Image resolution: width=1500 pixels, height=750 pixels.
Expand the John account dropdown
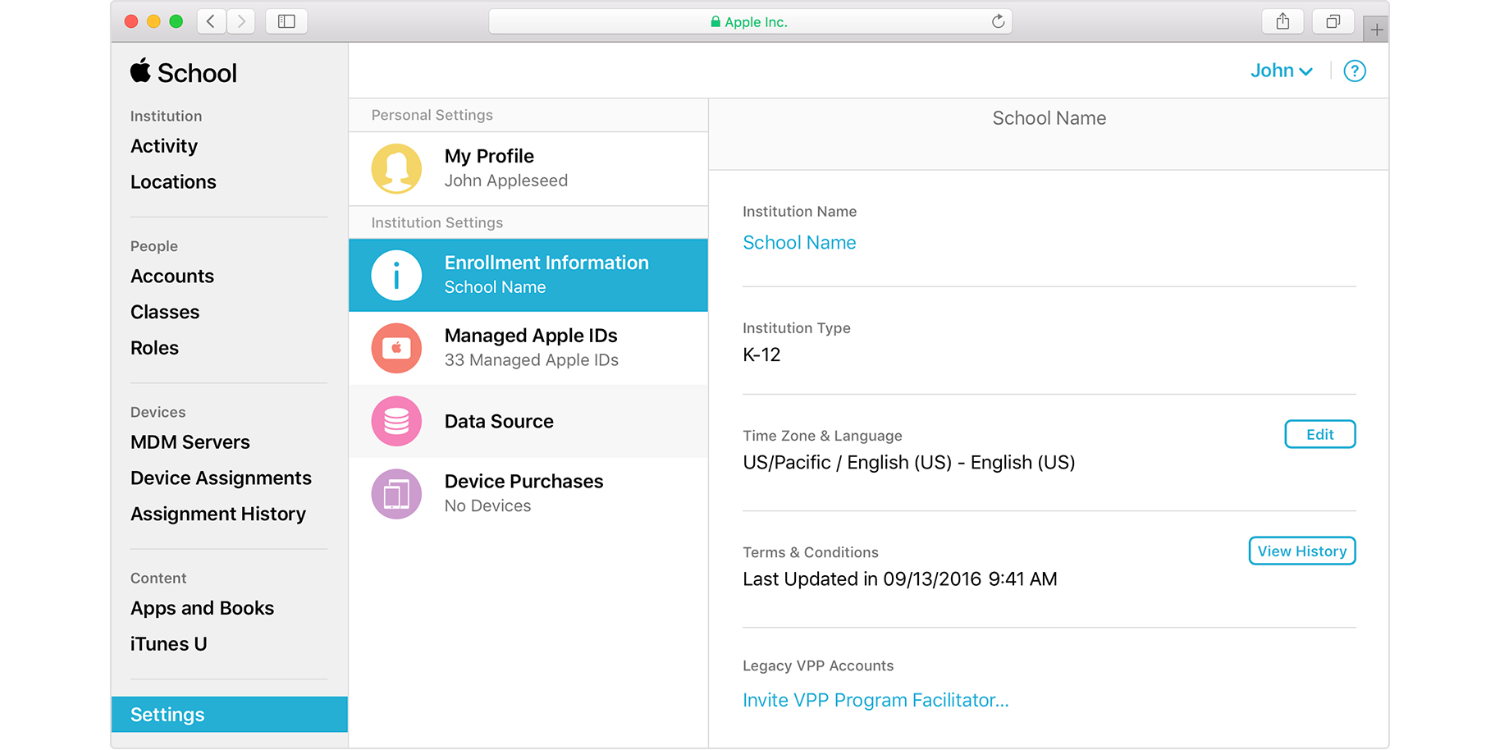tap(1281, 71)
